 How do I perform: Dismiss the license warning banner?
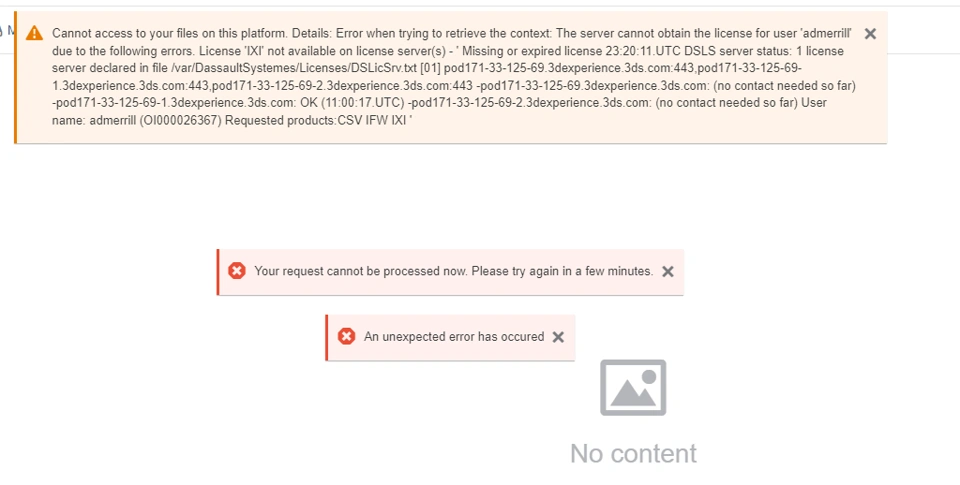(870, 34)
